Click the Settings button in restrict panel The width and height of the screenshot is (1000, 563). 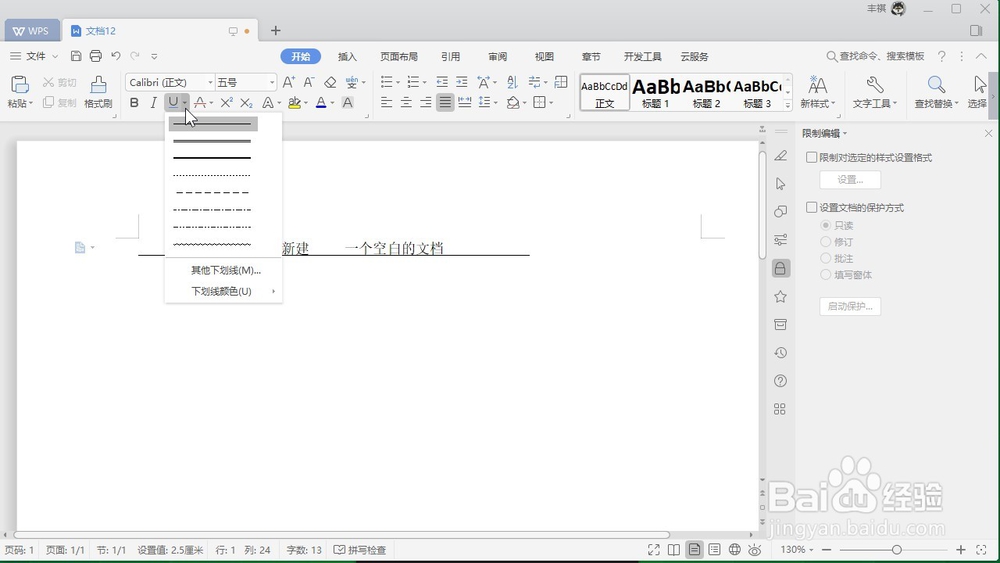[850, 180]
